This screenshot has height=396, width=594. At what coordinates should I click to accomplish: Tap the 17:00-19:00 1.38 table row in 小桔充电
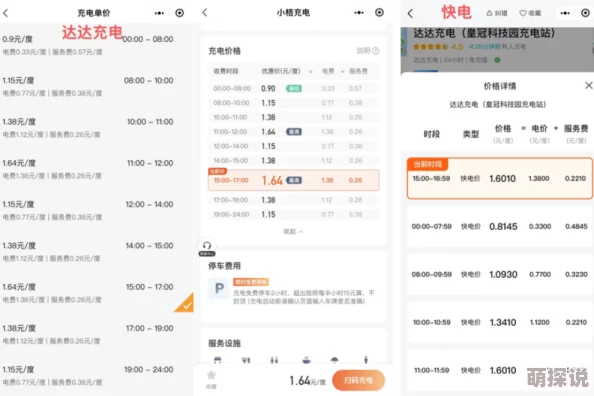point(294,200)
